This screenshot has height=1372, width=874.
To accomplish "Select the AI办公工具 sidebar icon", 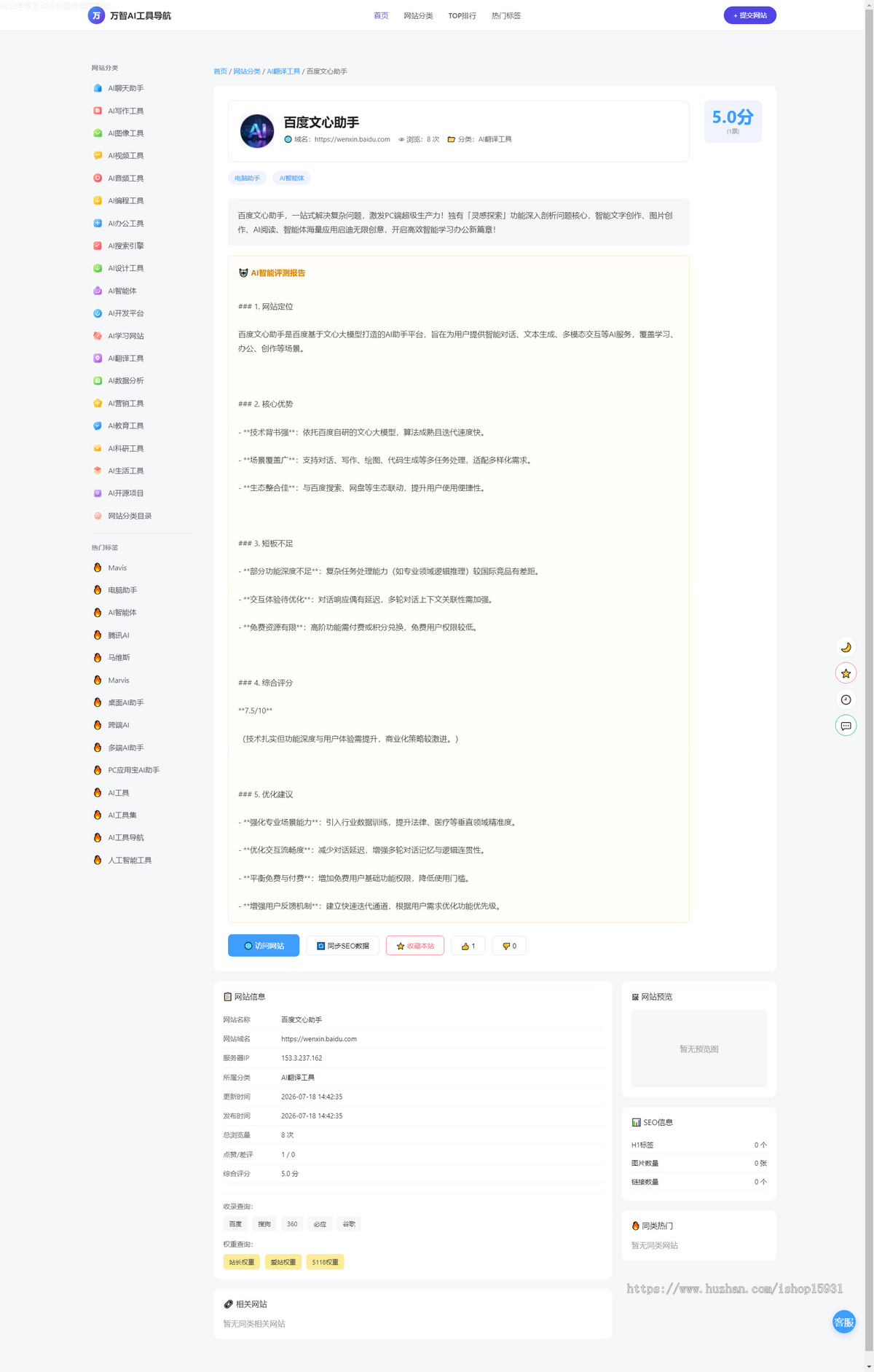I will [x=98, y=223].
